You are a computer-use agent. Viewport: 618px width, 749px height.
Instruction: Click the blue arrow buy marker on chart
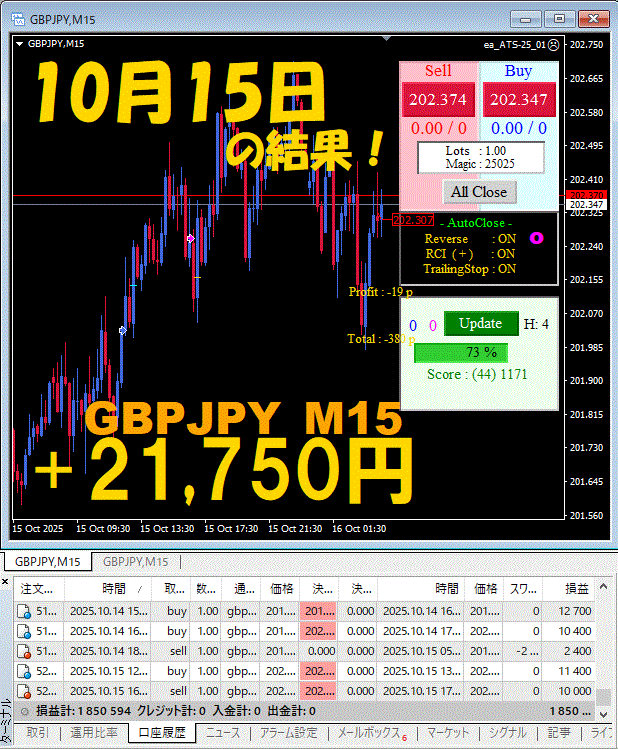(123, 331)
